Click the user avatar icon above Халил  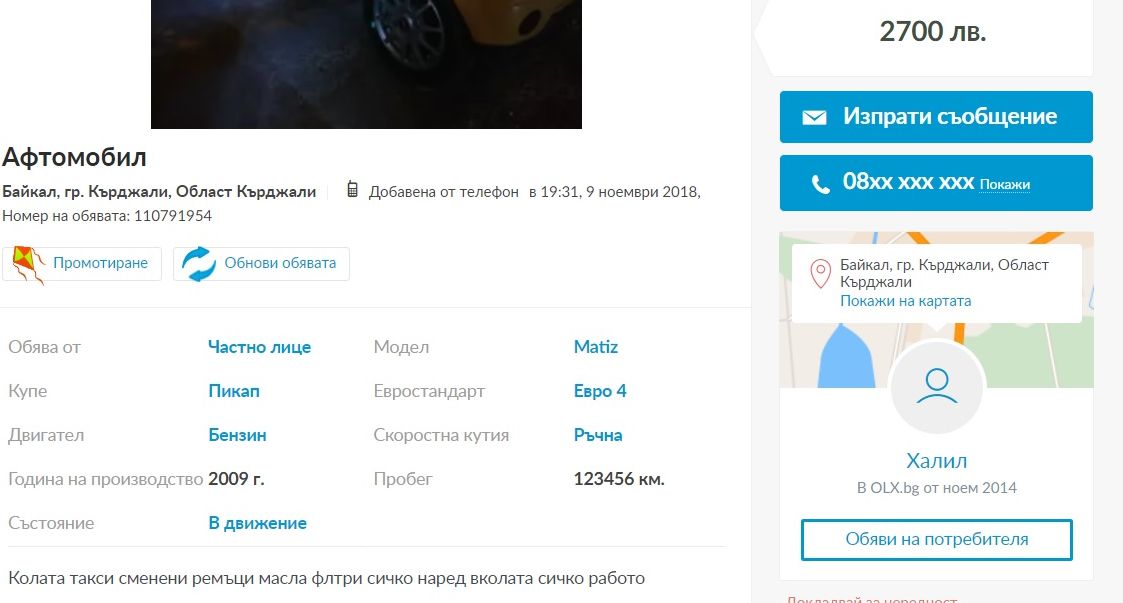(937, 387)
